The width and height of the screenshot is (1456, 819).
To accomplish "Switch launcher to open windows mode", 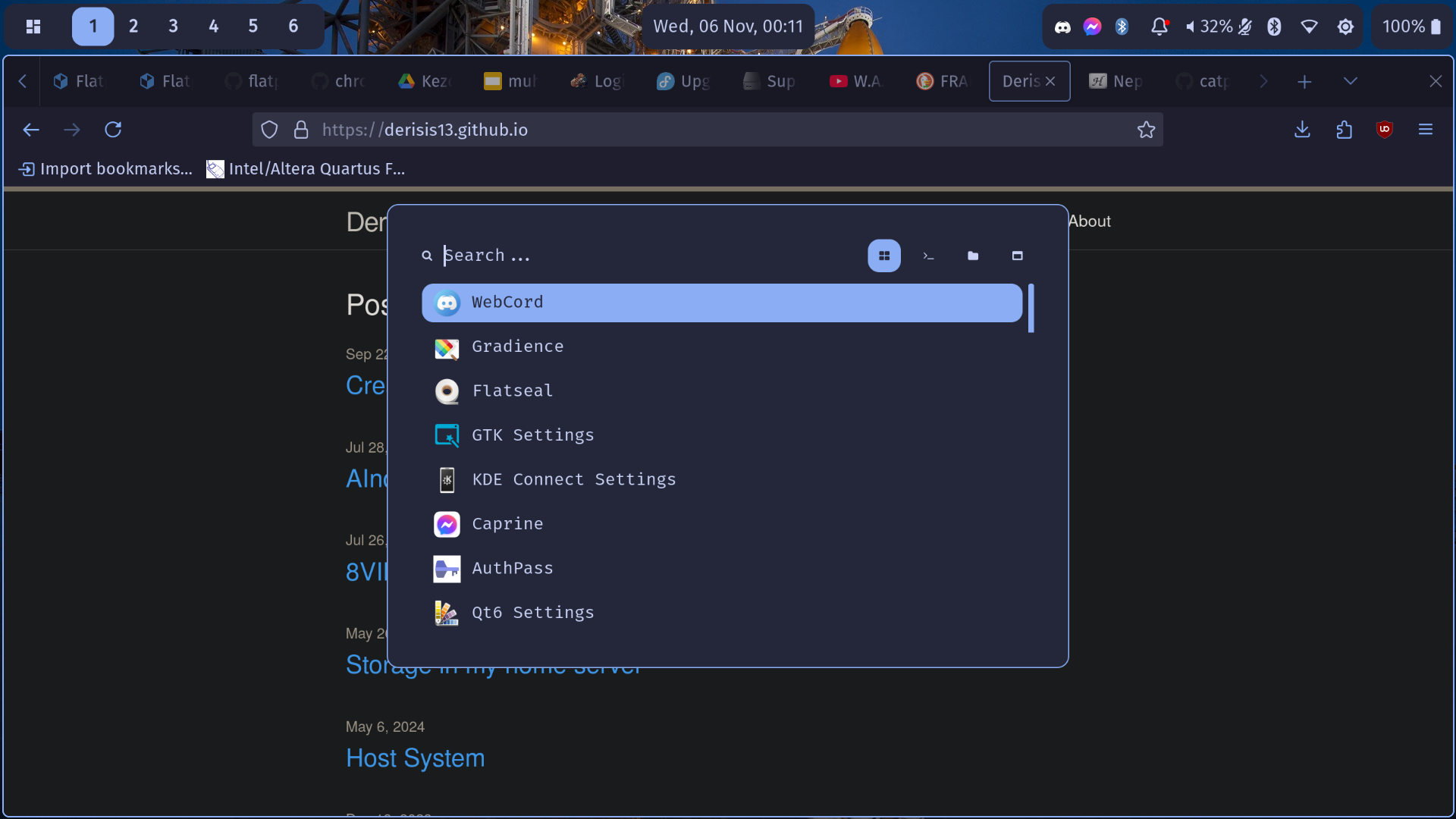I will (1017, 256).
